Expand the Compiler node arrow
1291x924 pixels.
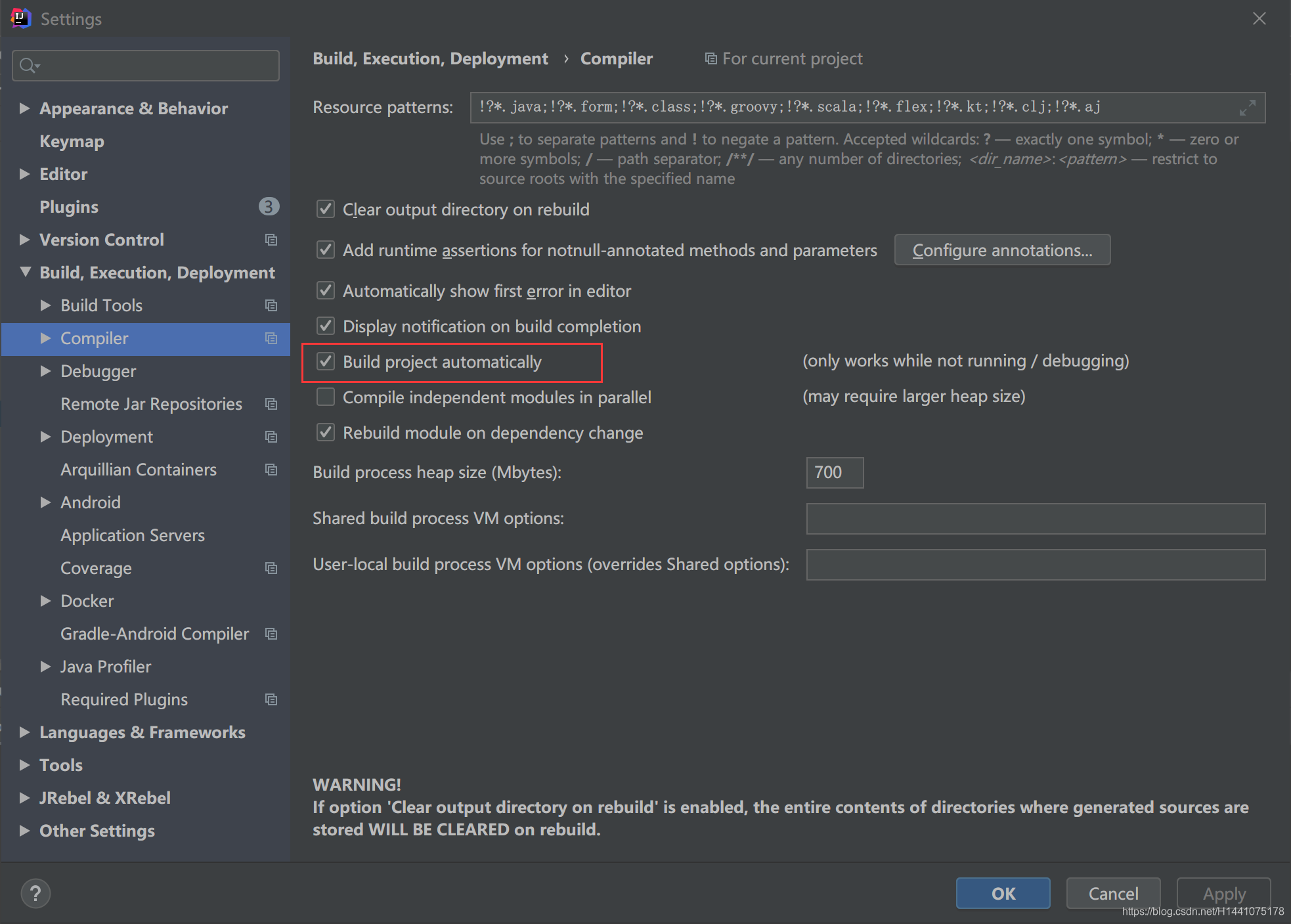coord(45,338)
